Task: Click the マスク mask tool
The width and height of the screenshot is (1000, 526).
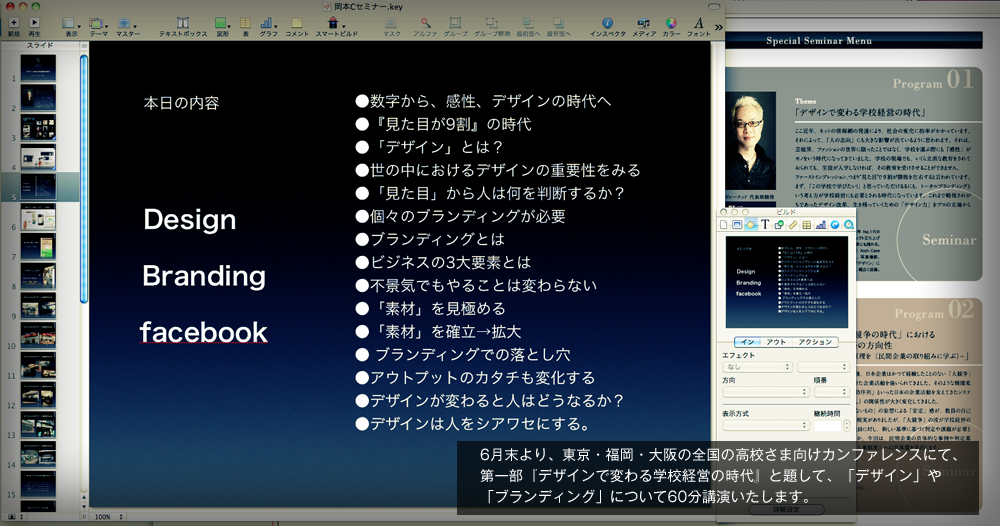Action: point(391,26)
